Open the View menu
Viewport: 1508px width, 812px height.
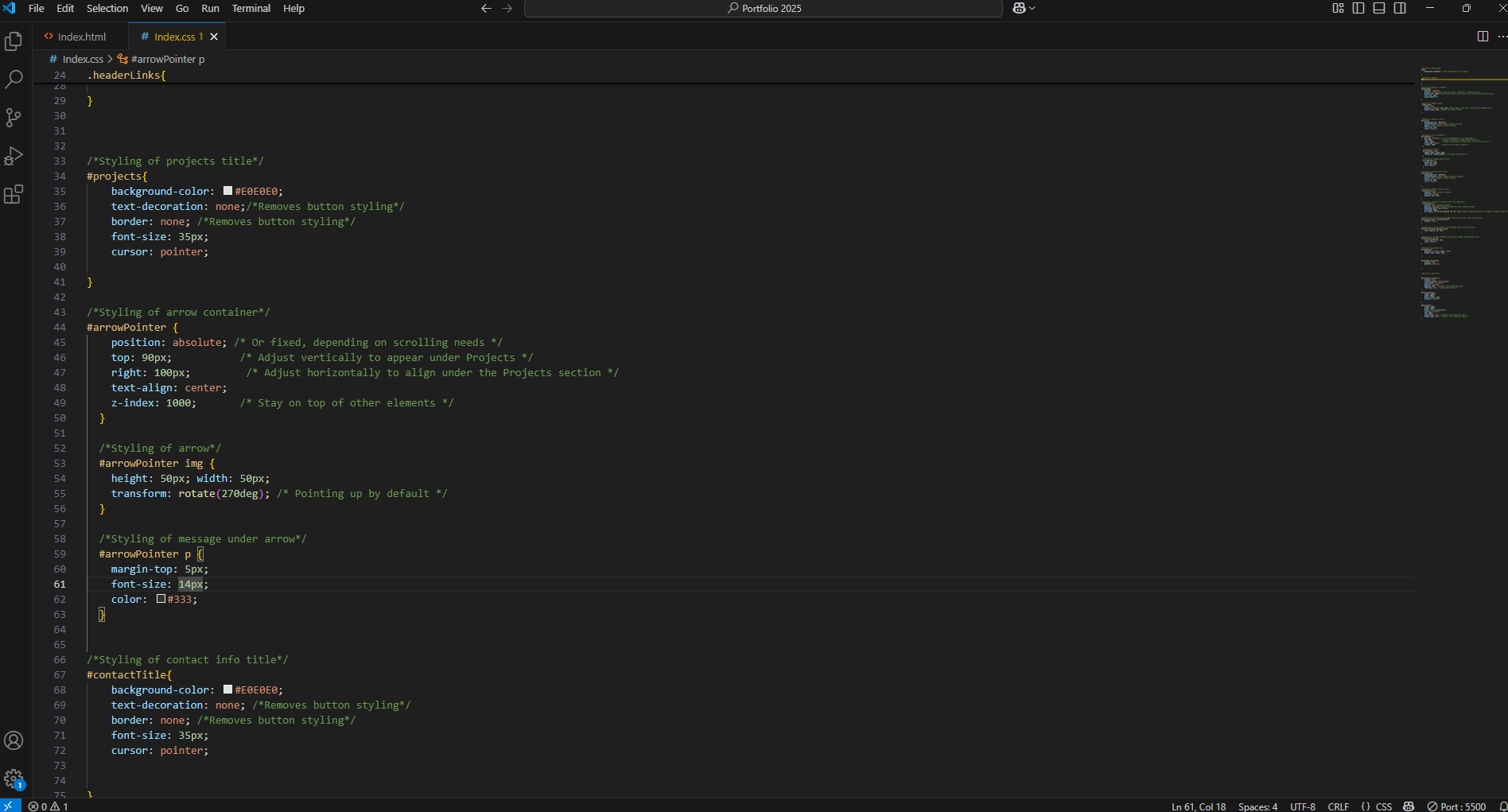pos(152,8)
